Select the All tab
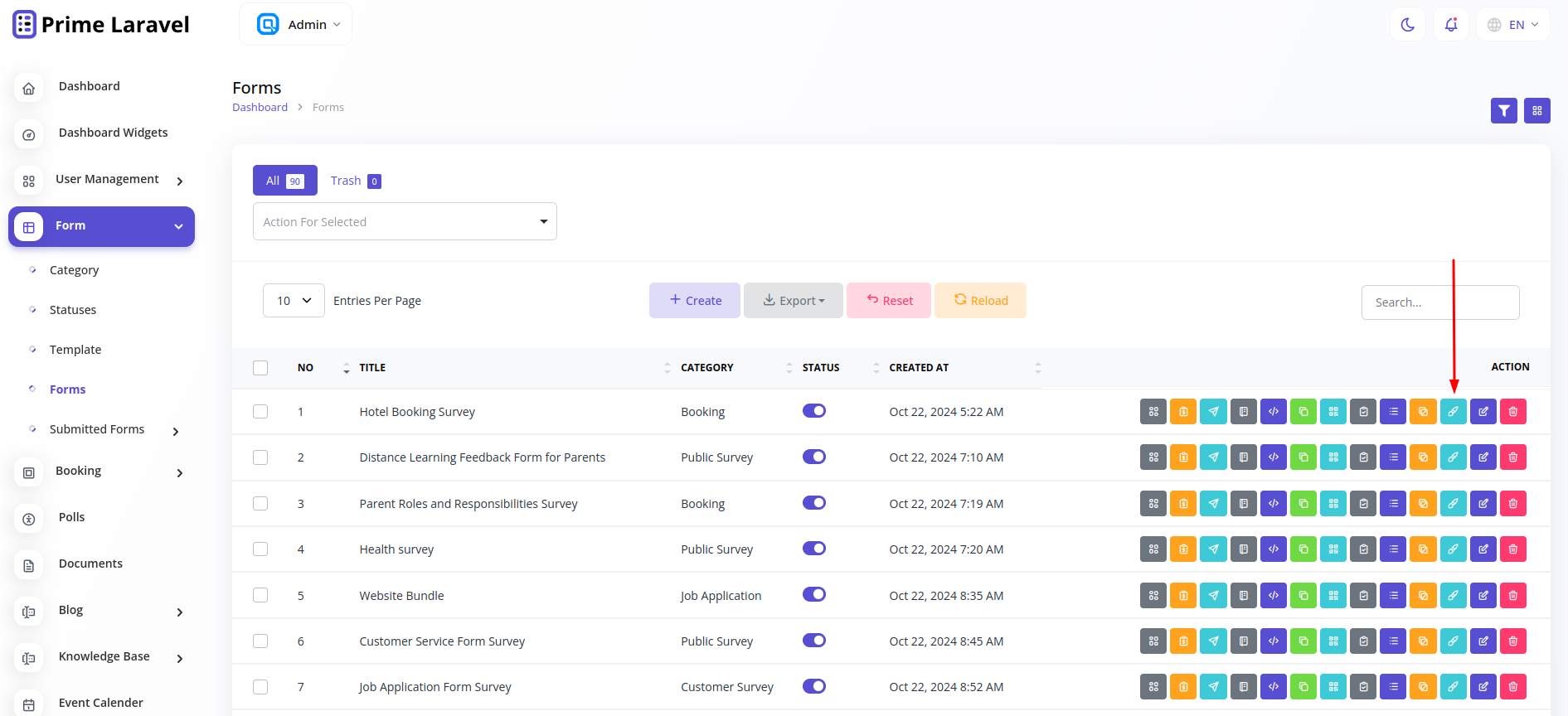1568x716 pixels. (284, 181)
